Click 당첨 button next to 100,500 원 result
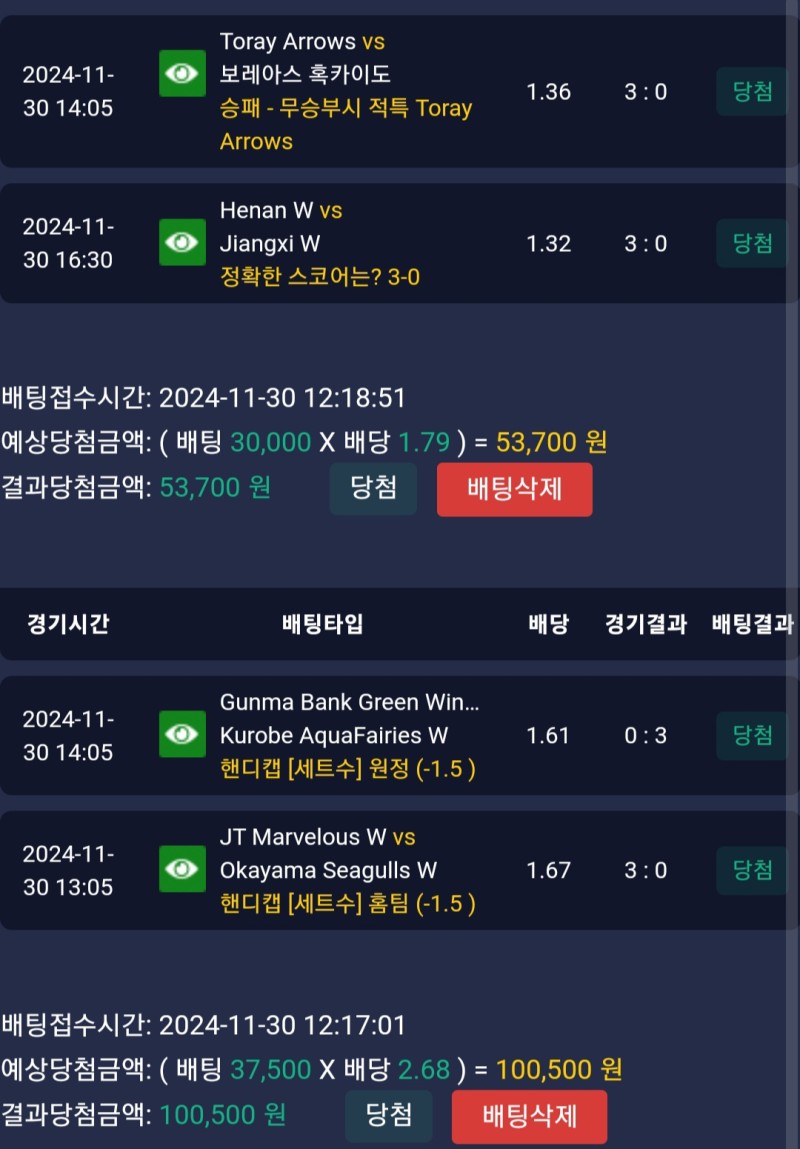The height and width of the screenshot is (1149, 800). coord(389,1115)
